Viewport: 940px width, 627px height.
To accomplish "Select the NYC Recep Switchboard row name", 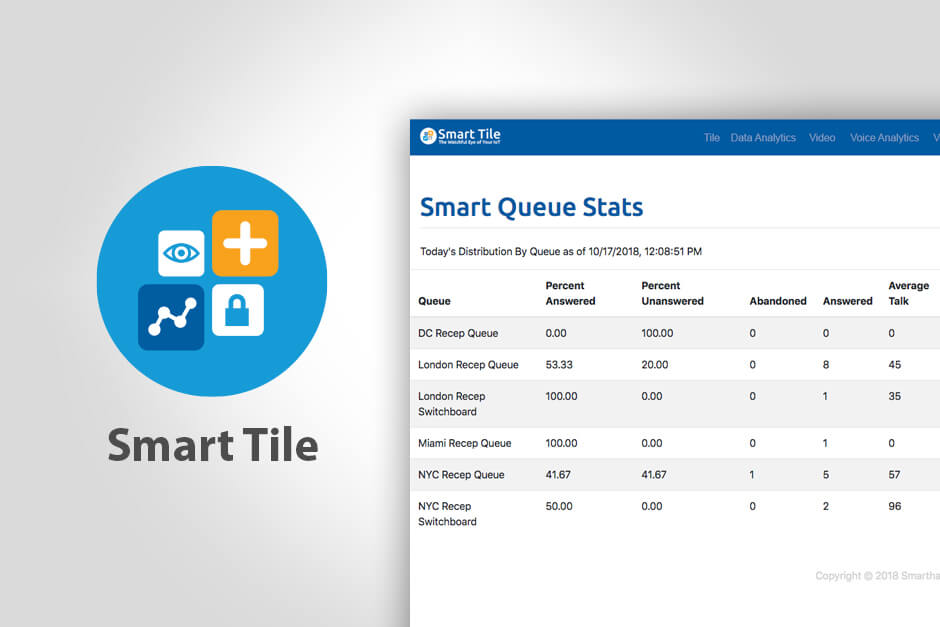I will click(447, 514).
